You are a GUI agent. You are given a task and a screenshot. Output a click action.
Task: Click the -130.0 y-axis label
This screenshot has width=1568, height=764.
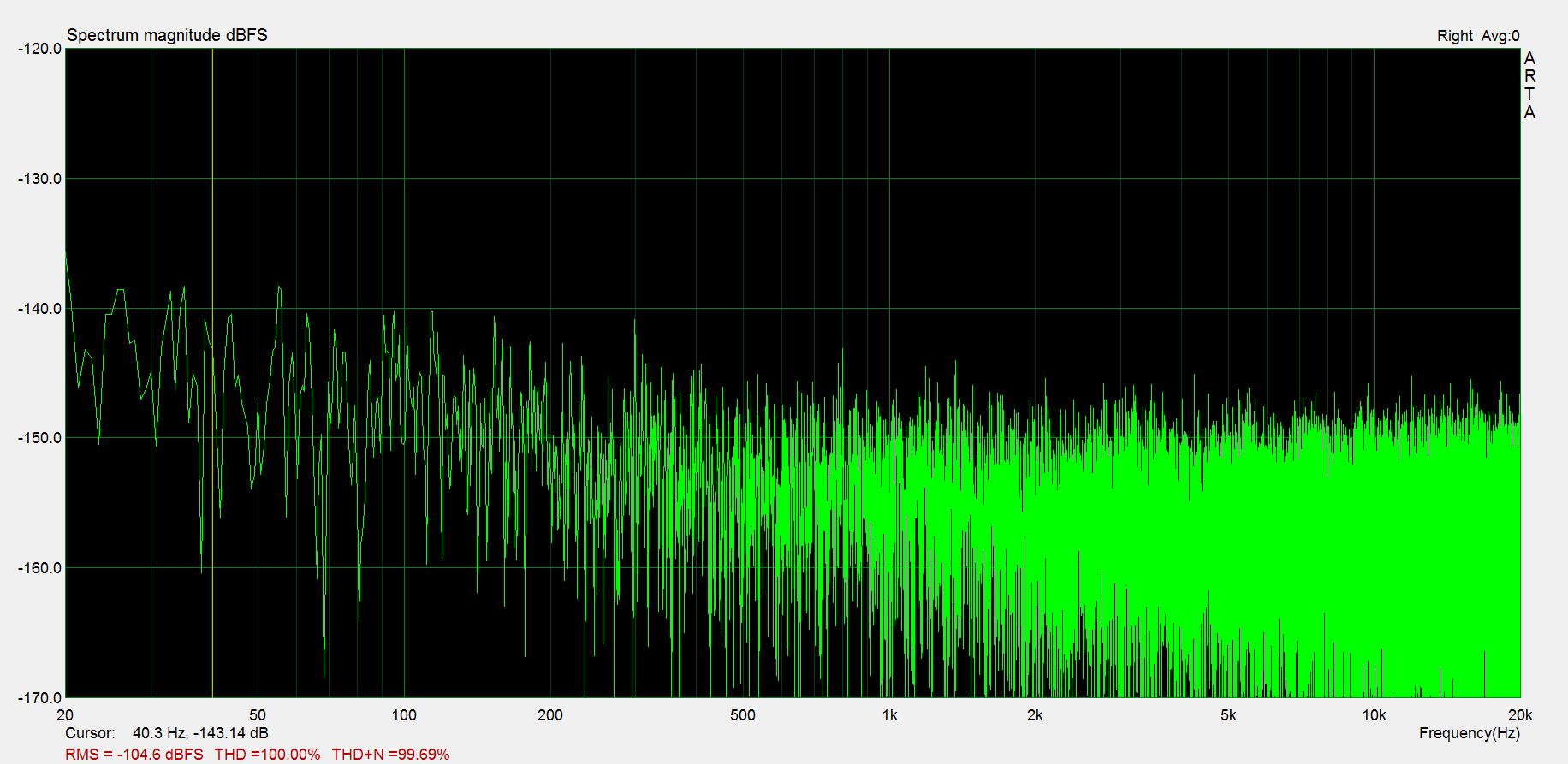pos(39,179)
